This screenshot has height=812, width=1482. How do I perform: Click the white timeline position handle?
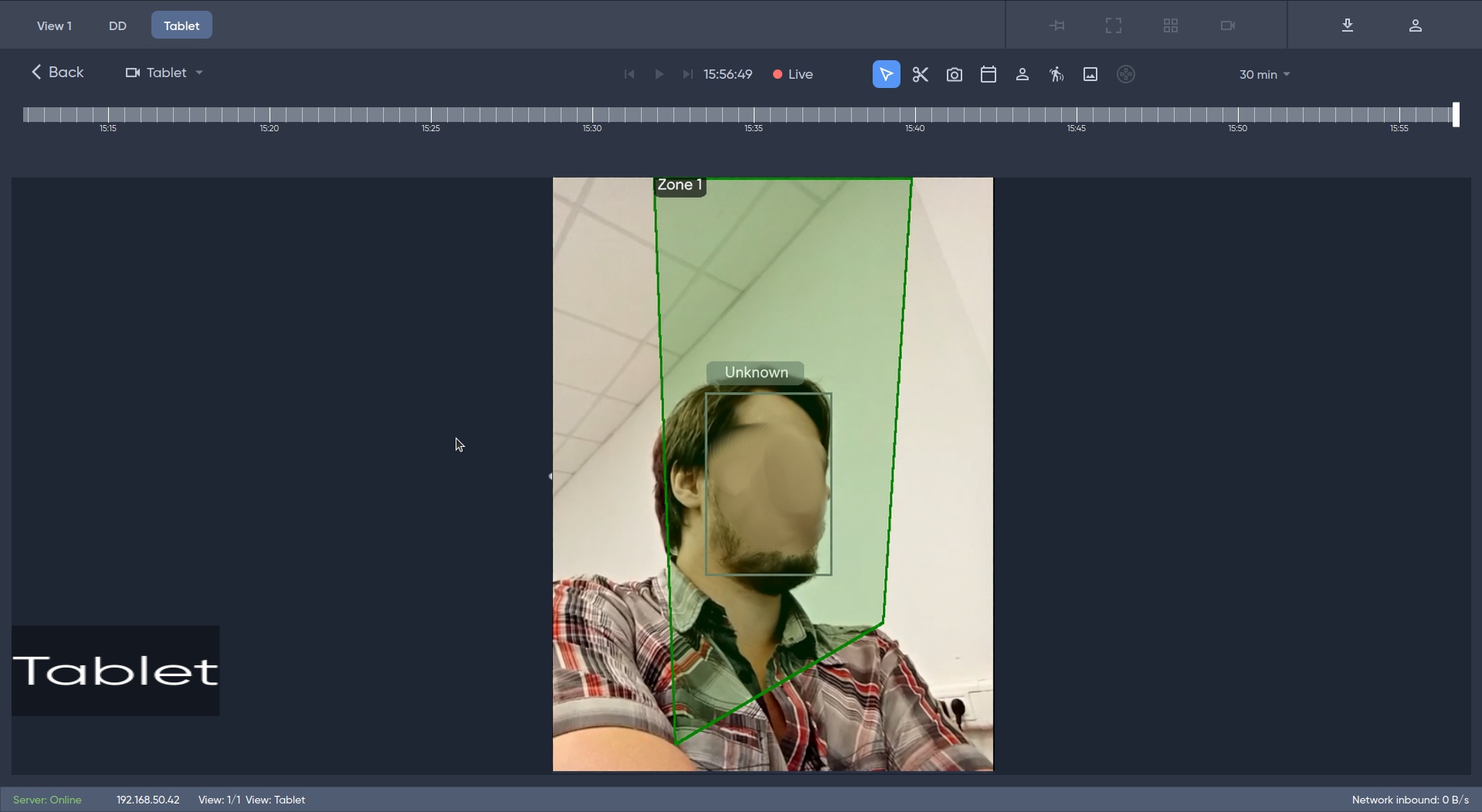click(1456, 114)
